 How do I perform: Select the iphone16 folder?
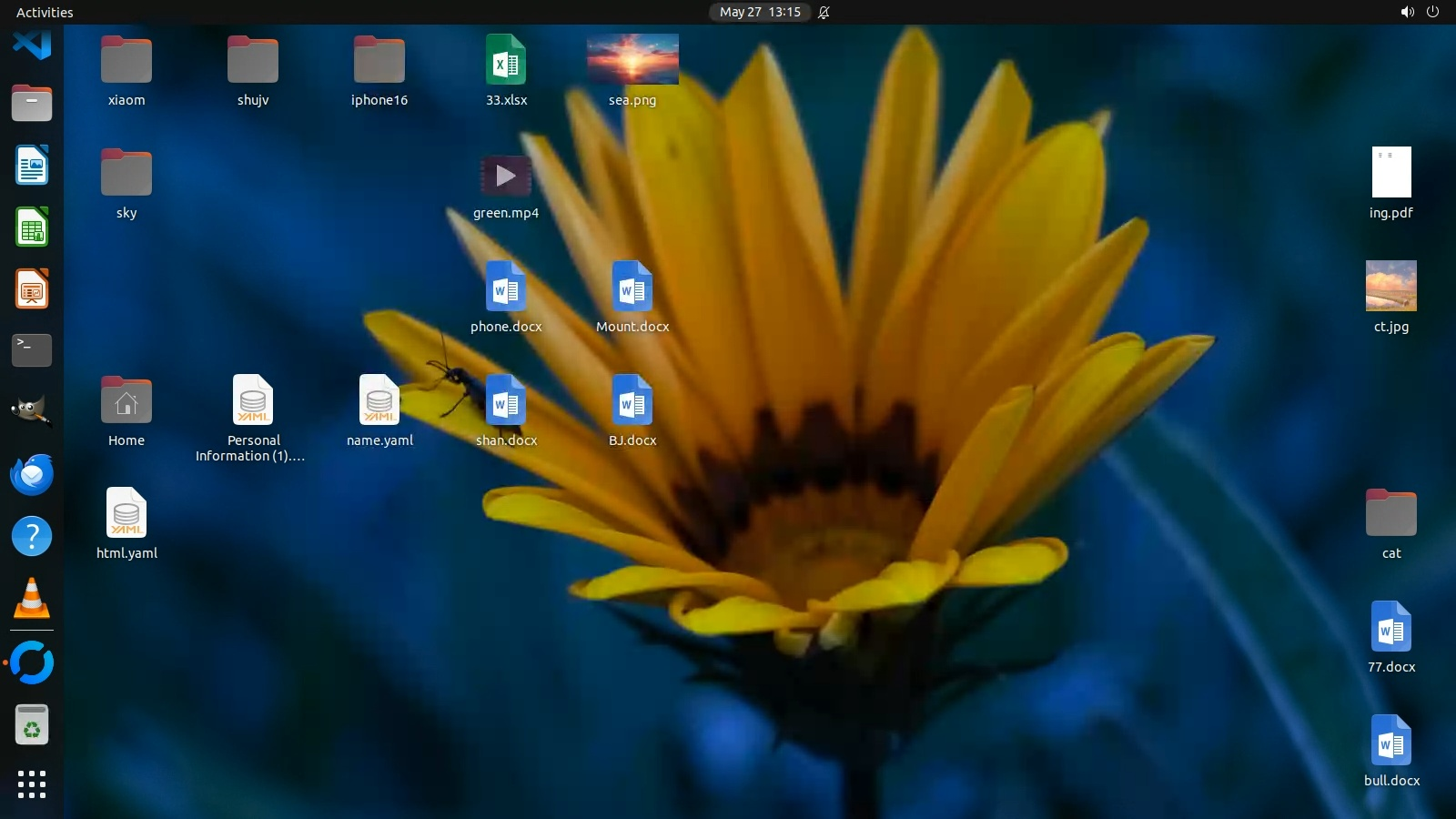(379, 60)
